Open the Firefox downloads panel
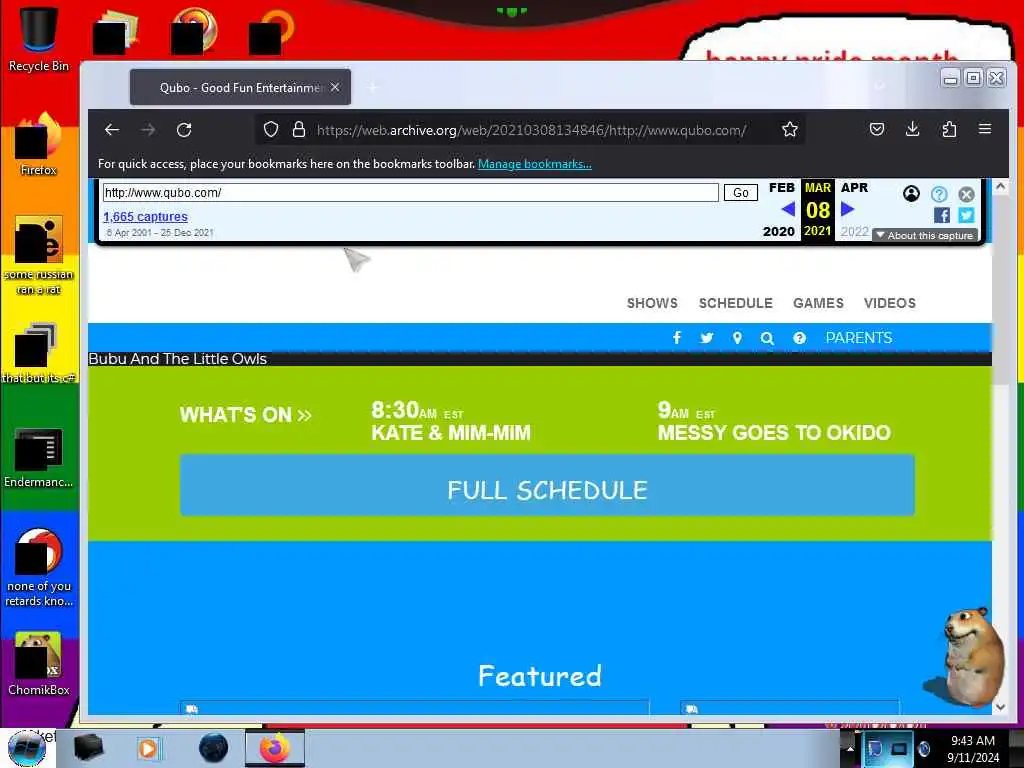 pos(912,129)
